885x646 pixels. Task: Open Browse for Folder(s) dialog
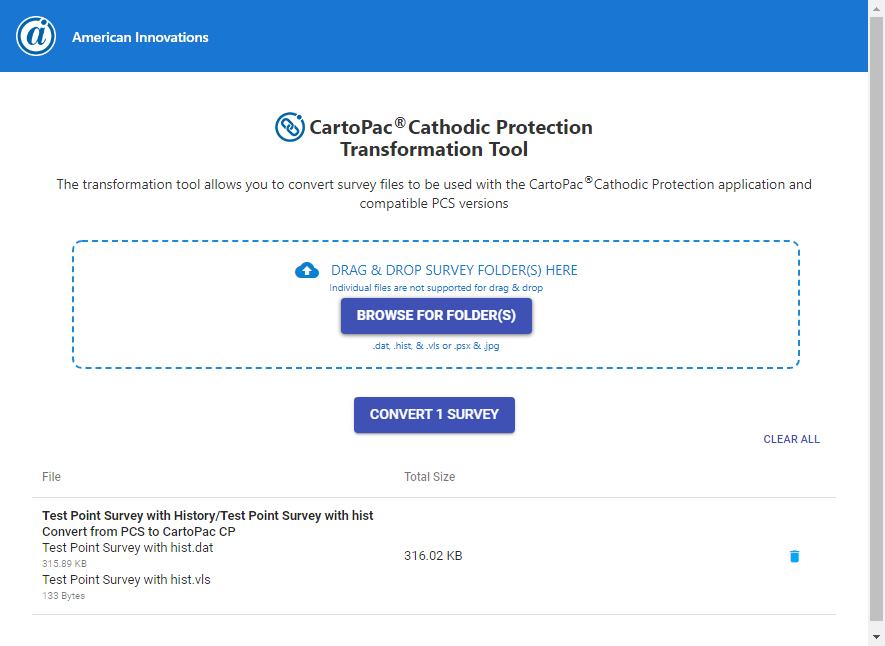(436, 316)
